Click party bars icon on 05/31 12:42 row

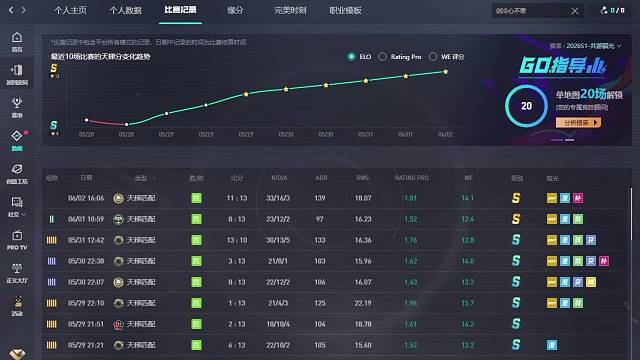[x=51, y=240]
